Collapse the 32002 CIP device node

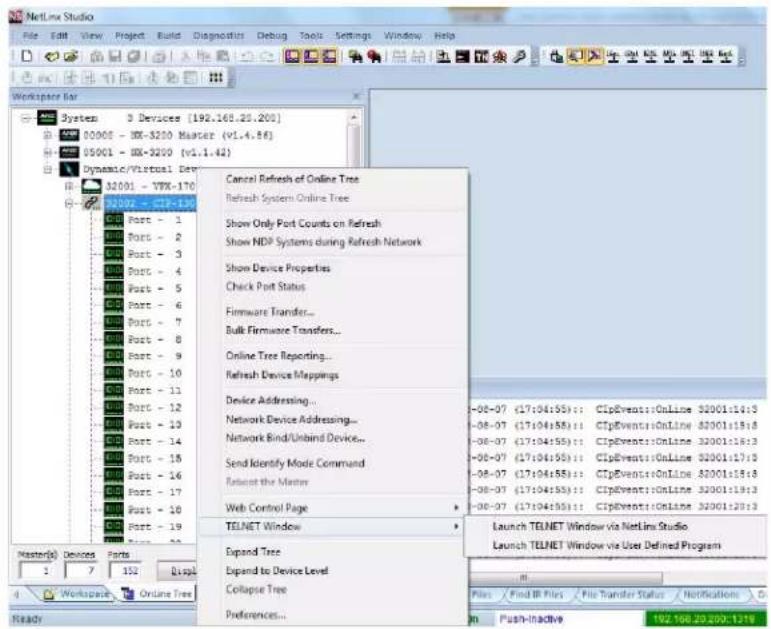70,203
